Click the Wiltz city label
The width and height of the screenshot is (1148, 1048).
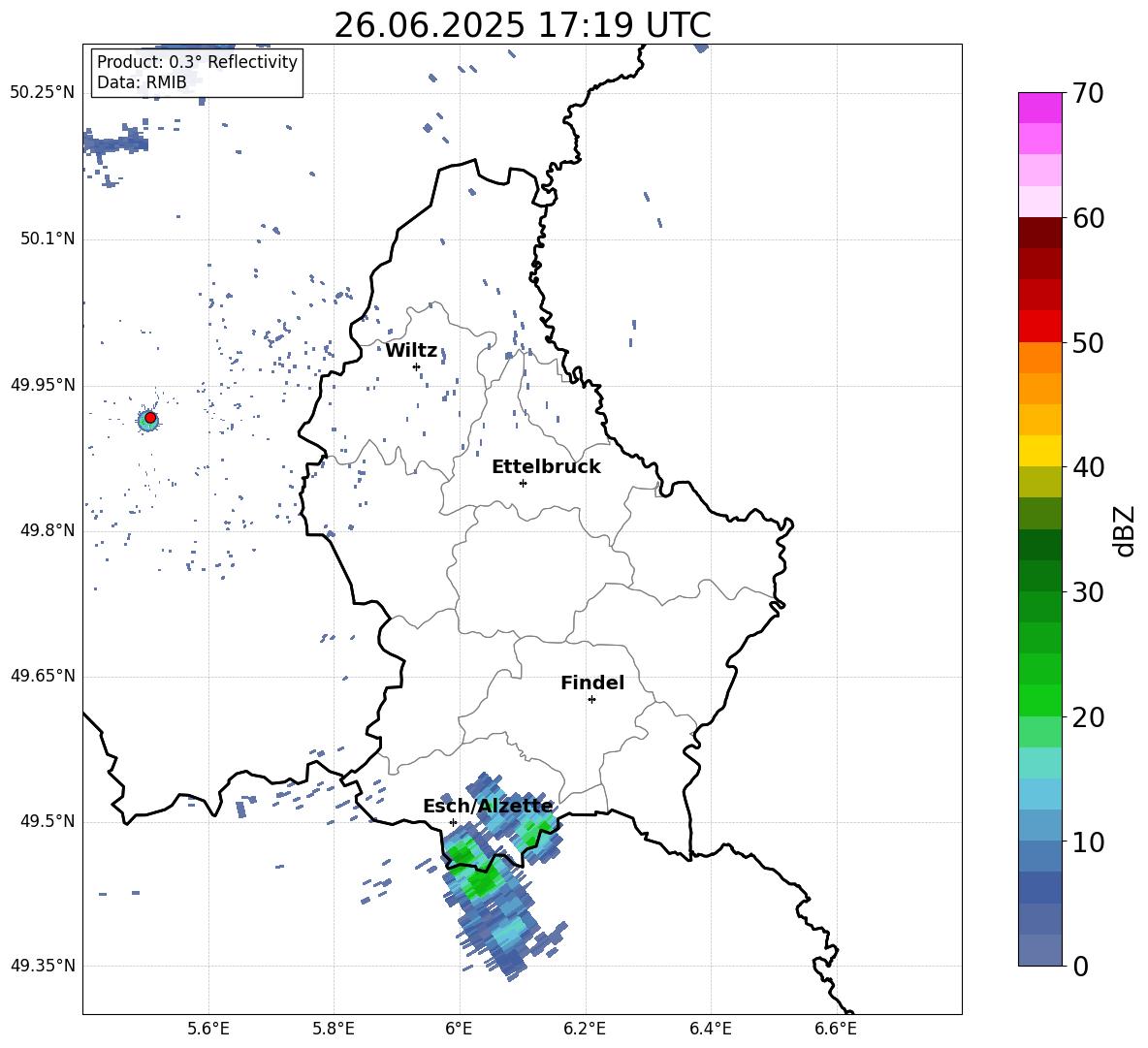(411, 351)
